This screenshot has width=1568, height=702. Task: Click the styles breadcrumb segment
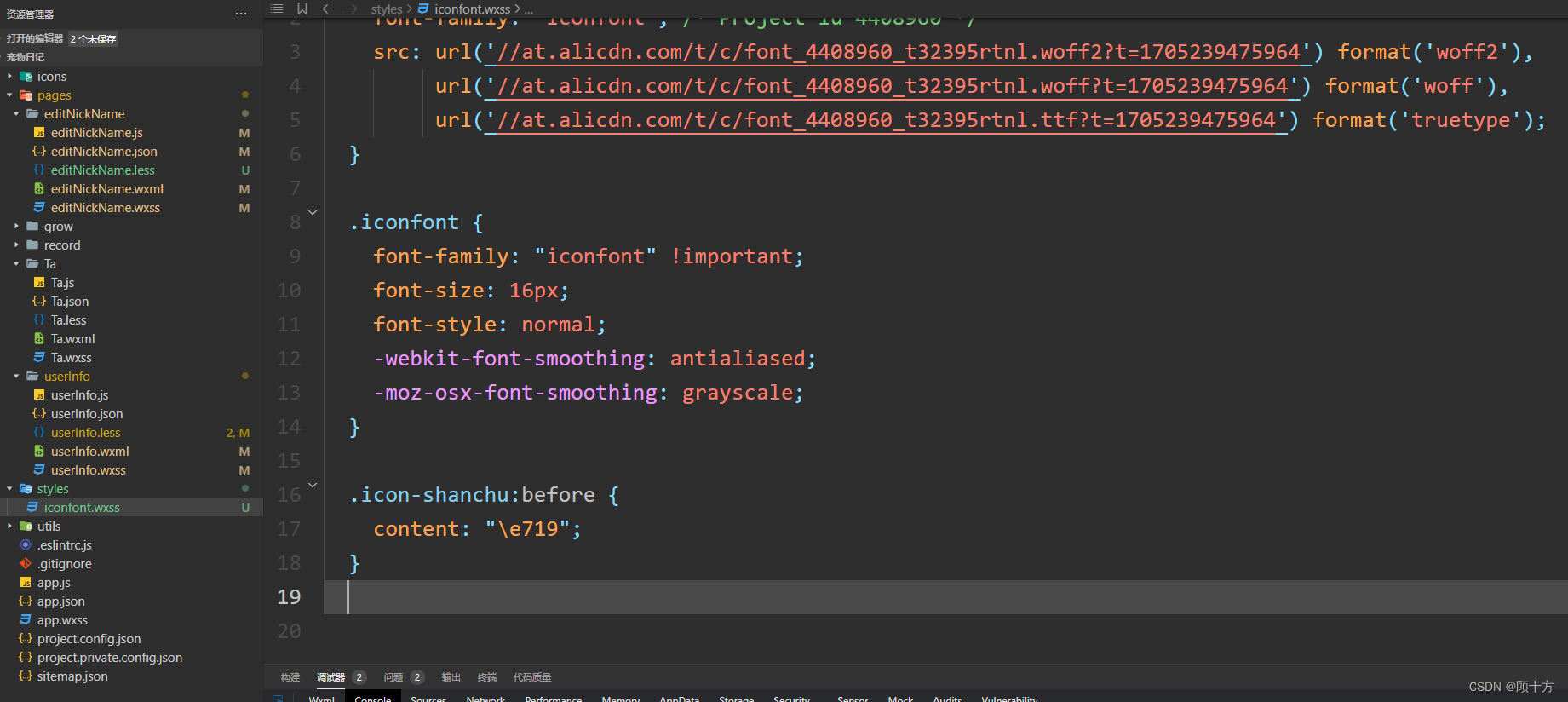point(386,9)
